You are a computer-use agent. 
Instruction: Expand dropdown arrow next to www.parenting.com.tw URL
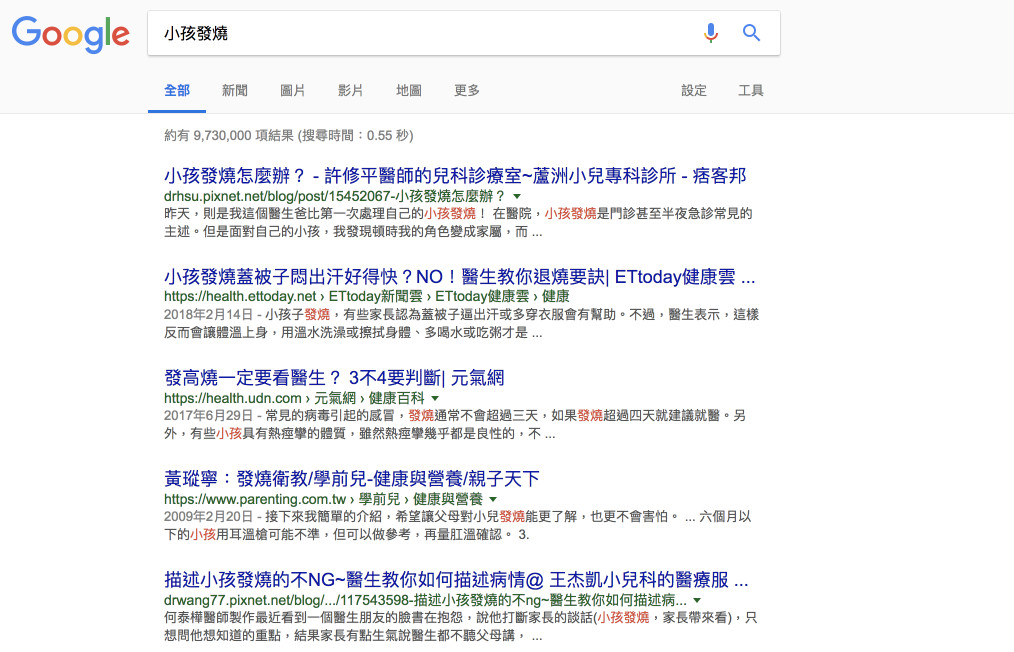coord(493,499)
